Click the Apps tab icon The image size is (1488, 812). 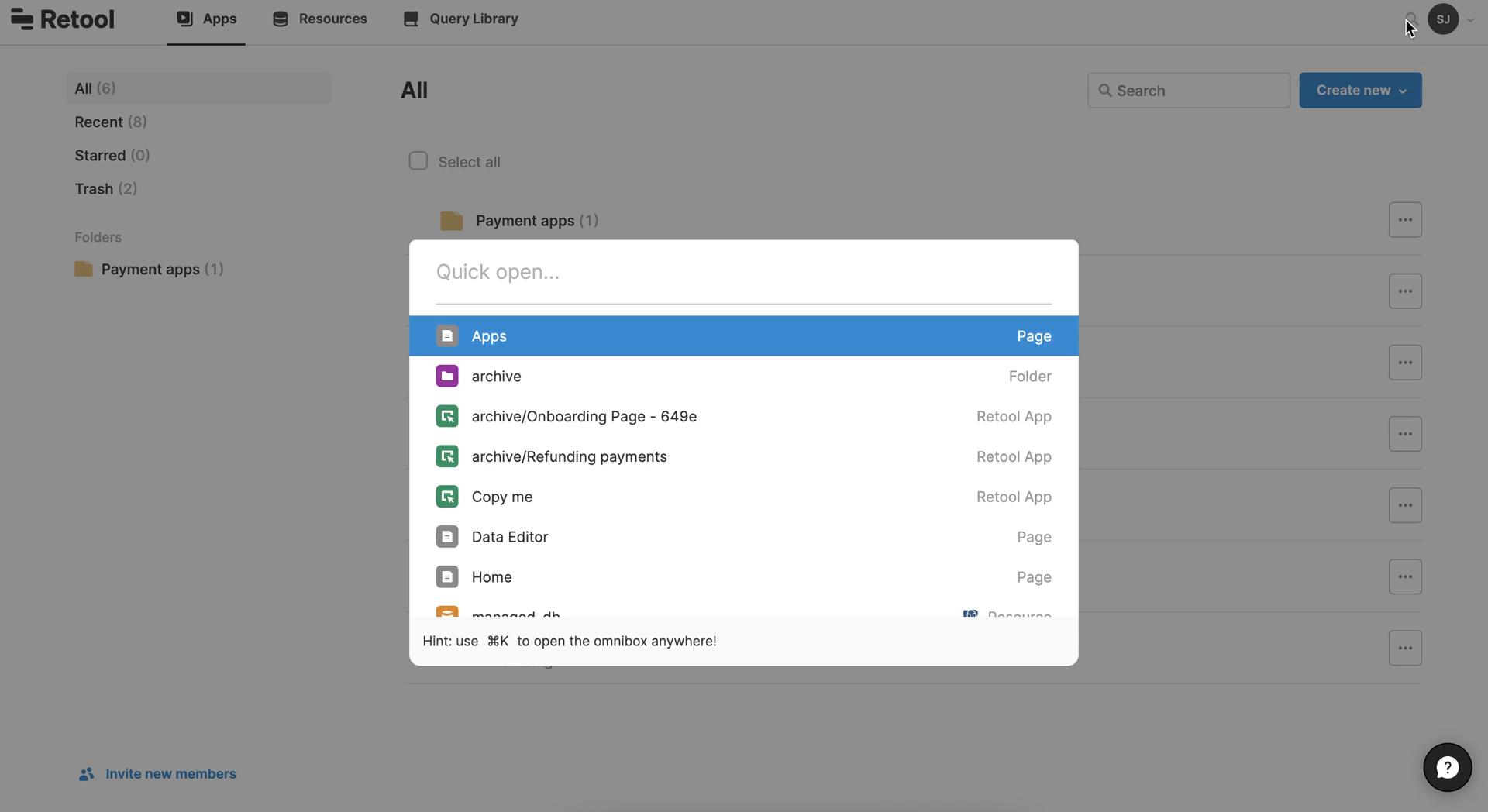[x=184, y=19]
